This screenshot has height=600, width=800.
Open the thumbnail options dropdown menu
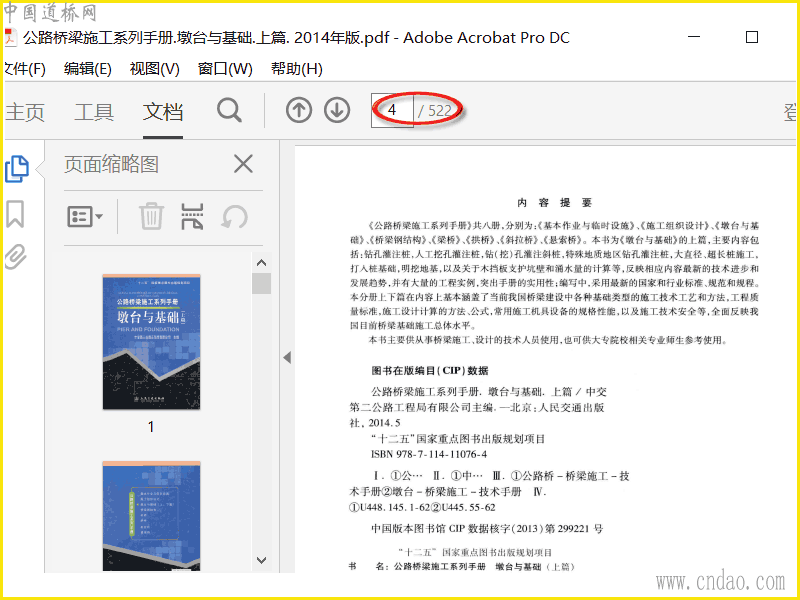pos(85,217)
